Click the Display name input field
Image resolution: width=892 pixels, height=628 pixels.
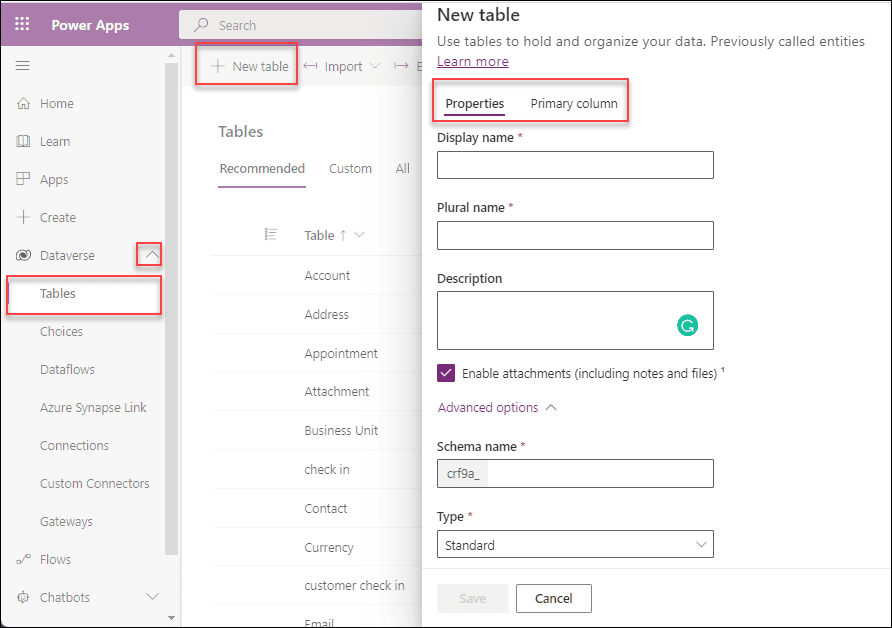tap(575, 165)
